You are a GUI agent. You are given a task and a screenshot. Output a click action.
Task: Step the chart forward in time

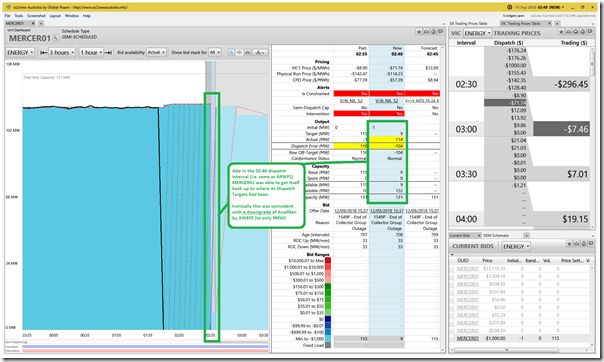pos(108,52)
